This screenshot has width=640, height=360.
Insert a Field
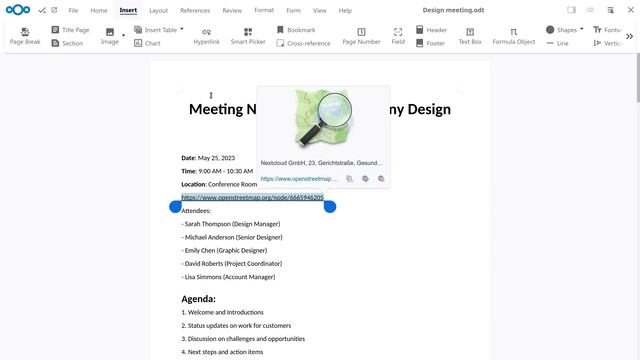tap(398, 36)
